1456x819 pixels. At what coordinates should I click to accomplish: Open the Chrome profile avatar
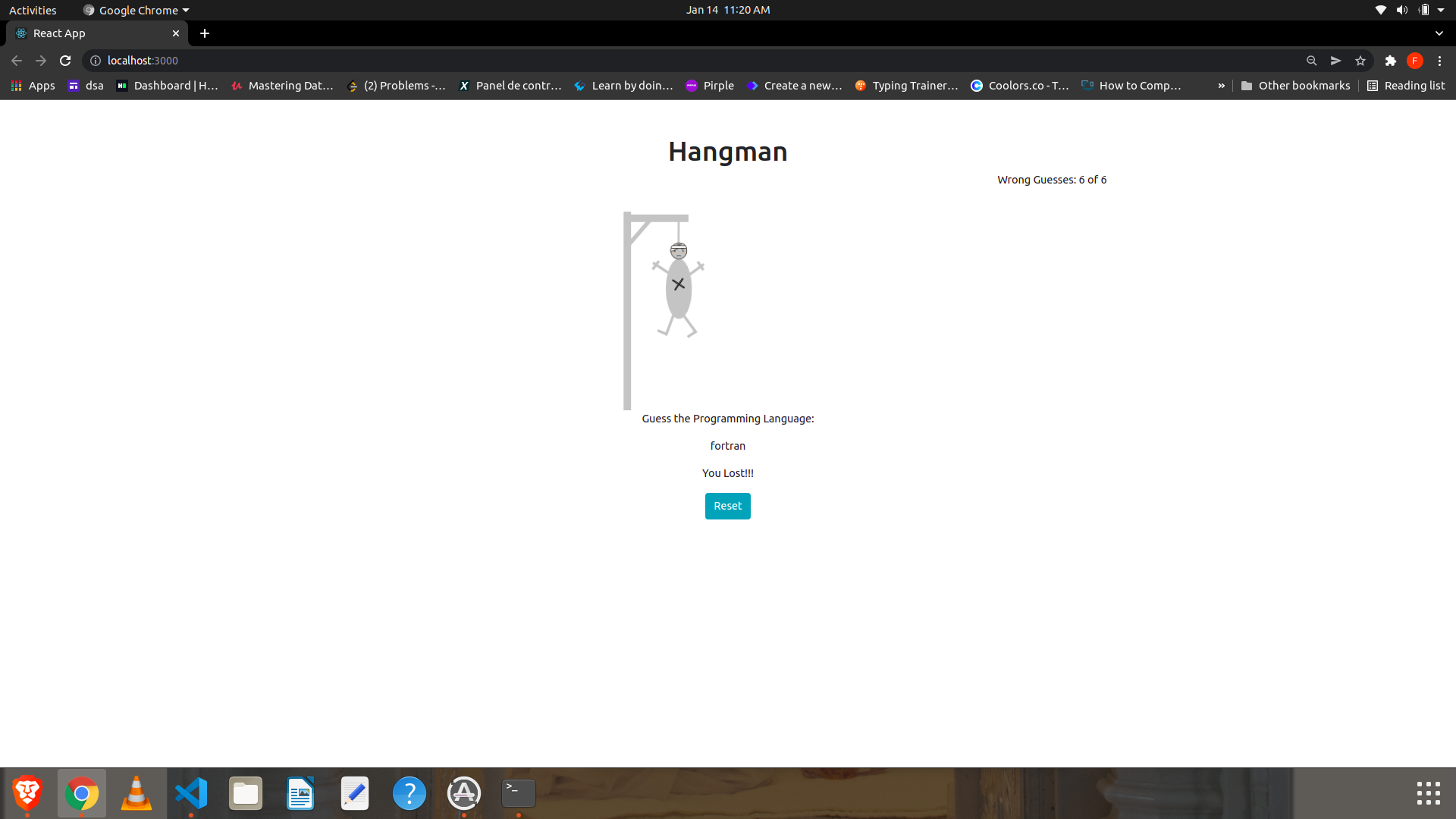tap(1414, 61)
